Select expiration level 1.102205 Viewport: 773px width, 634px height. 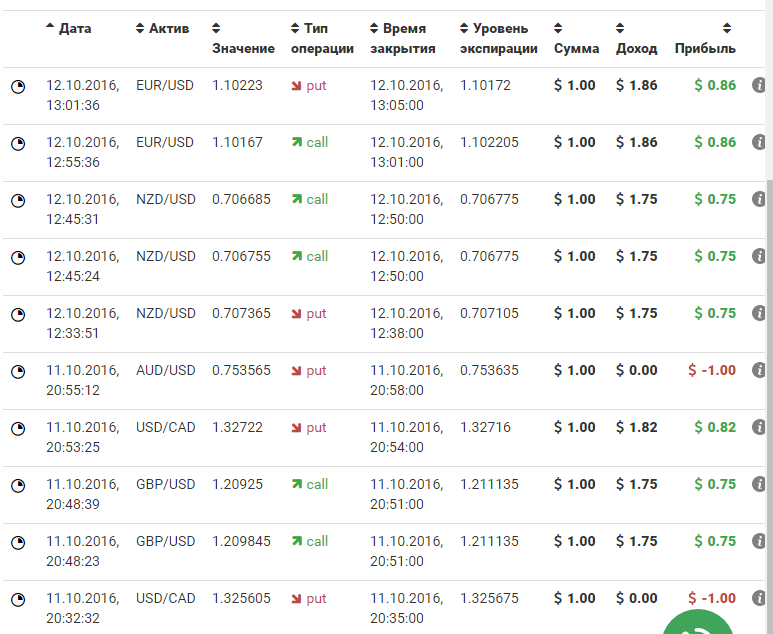pyautogui.click(x=489, y=142)
